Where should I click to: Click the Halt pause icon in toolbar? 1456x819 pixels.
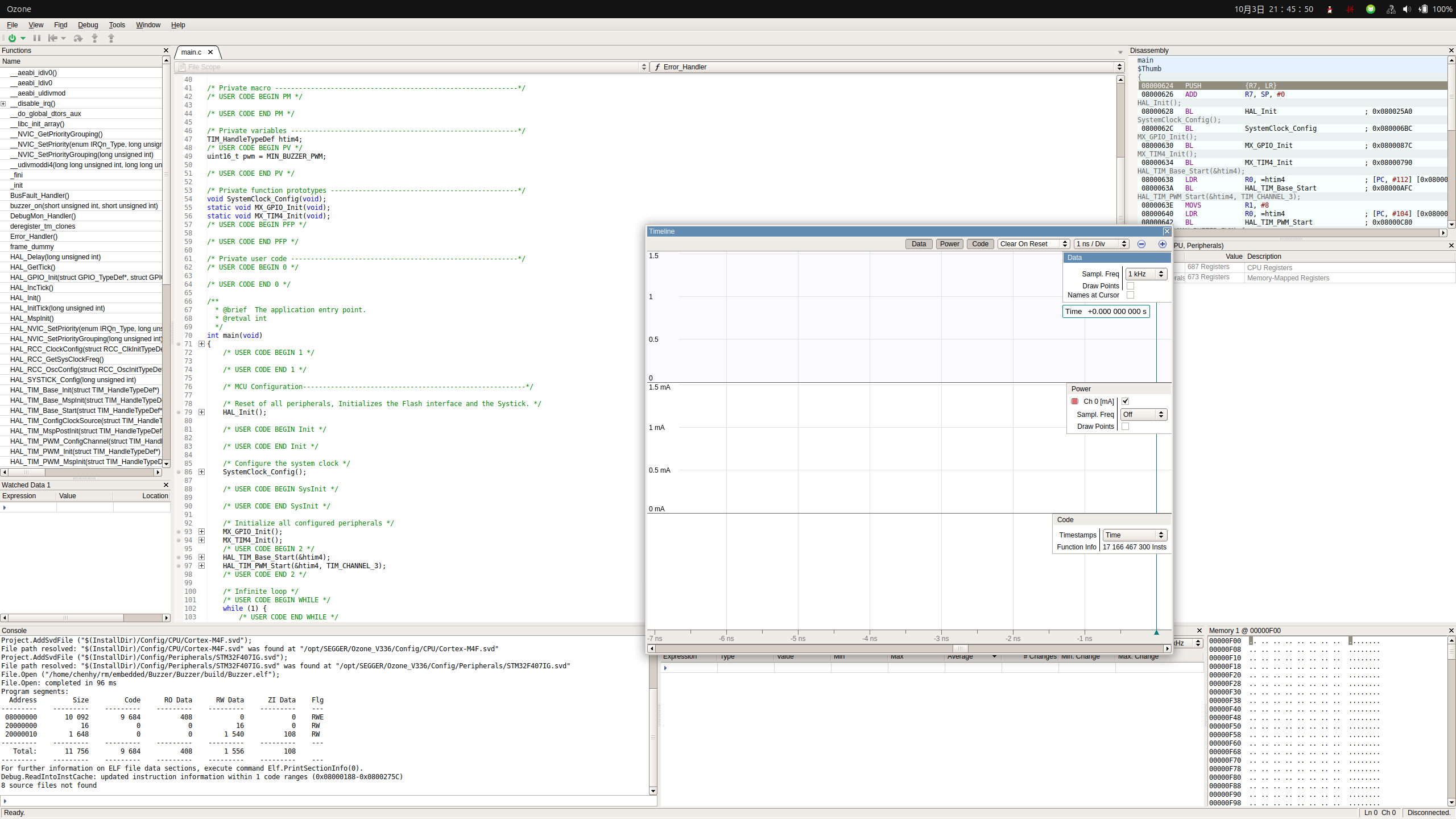click(37, 38)
